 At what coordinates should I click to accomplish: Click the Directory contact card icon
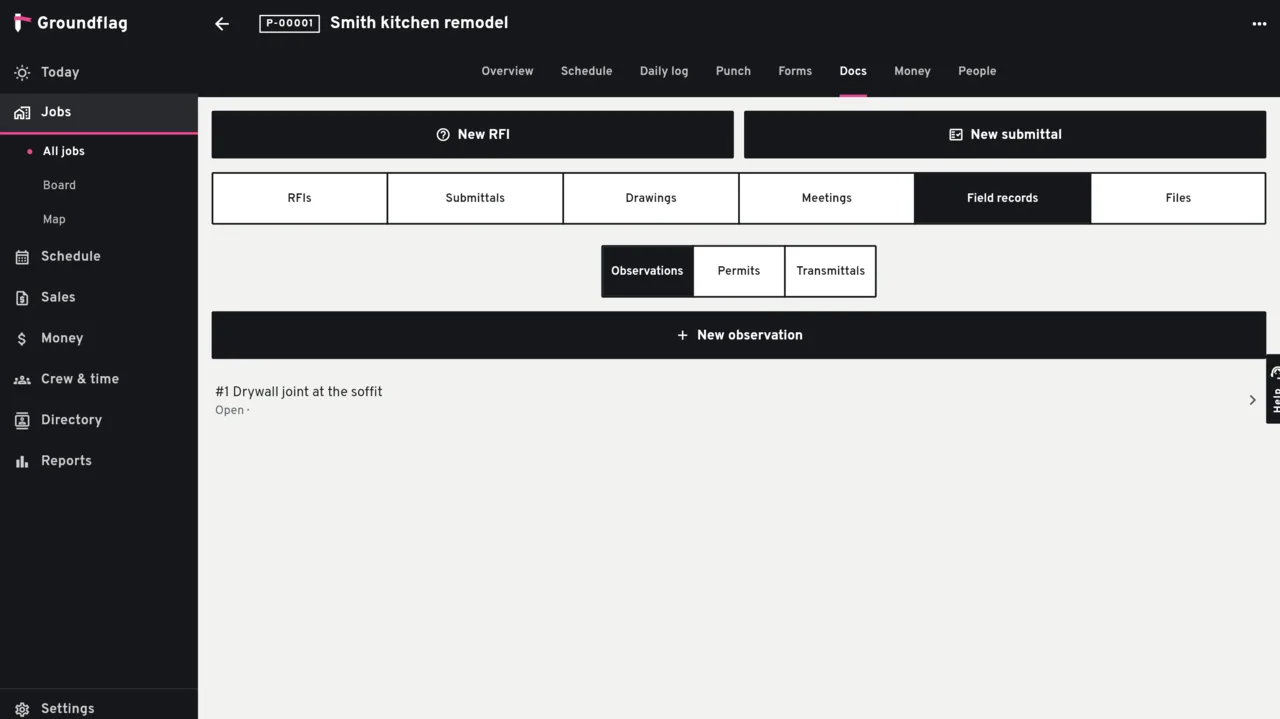tap(22, 421)
